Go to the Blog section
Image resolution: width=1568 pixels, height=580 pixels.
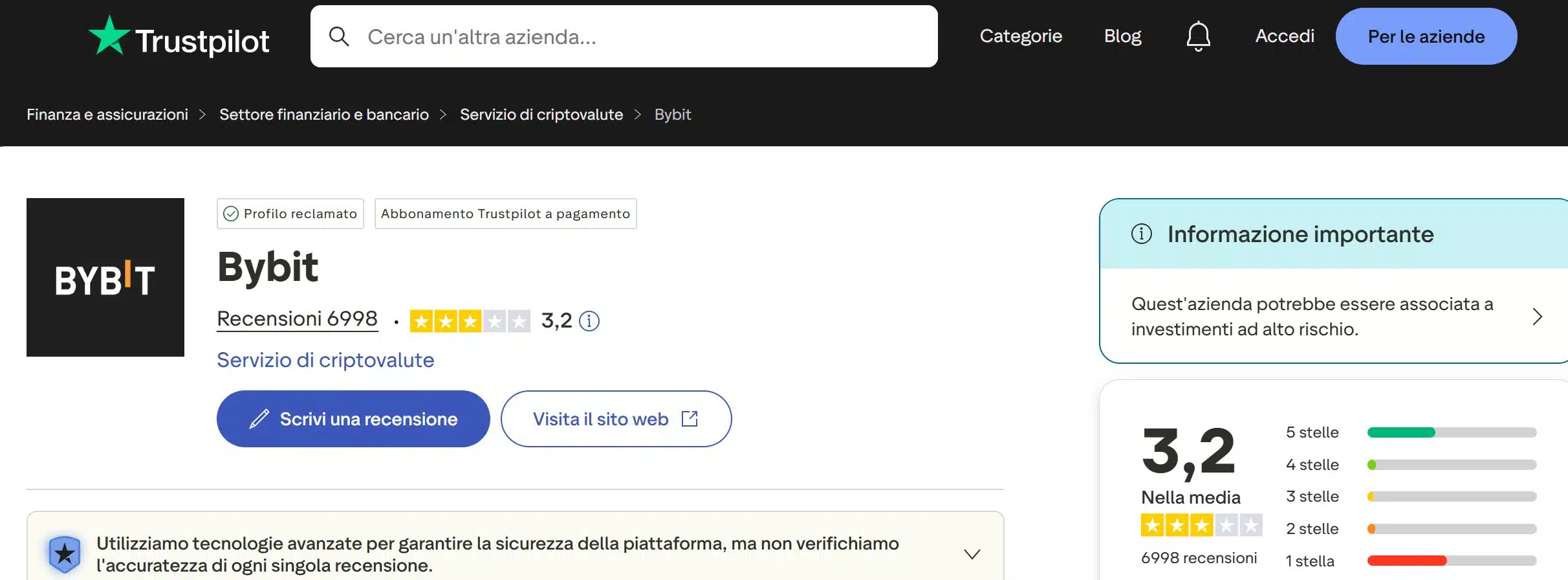1122,36
